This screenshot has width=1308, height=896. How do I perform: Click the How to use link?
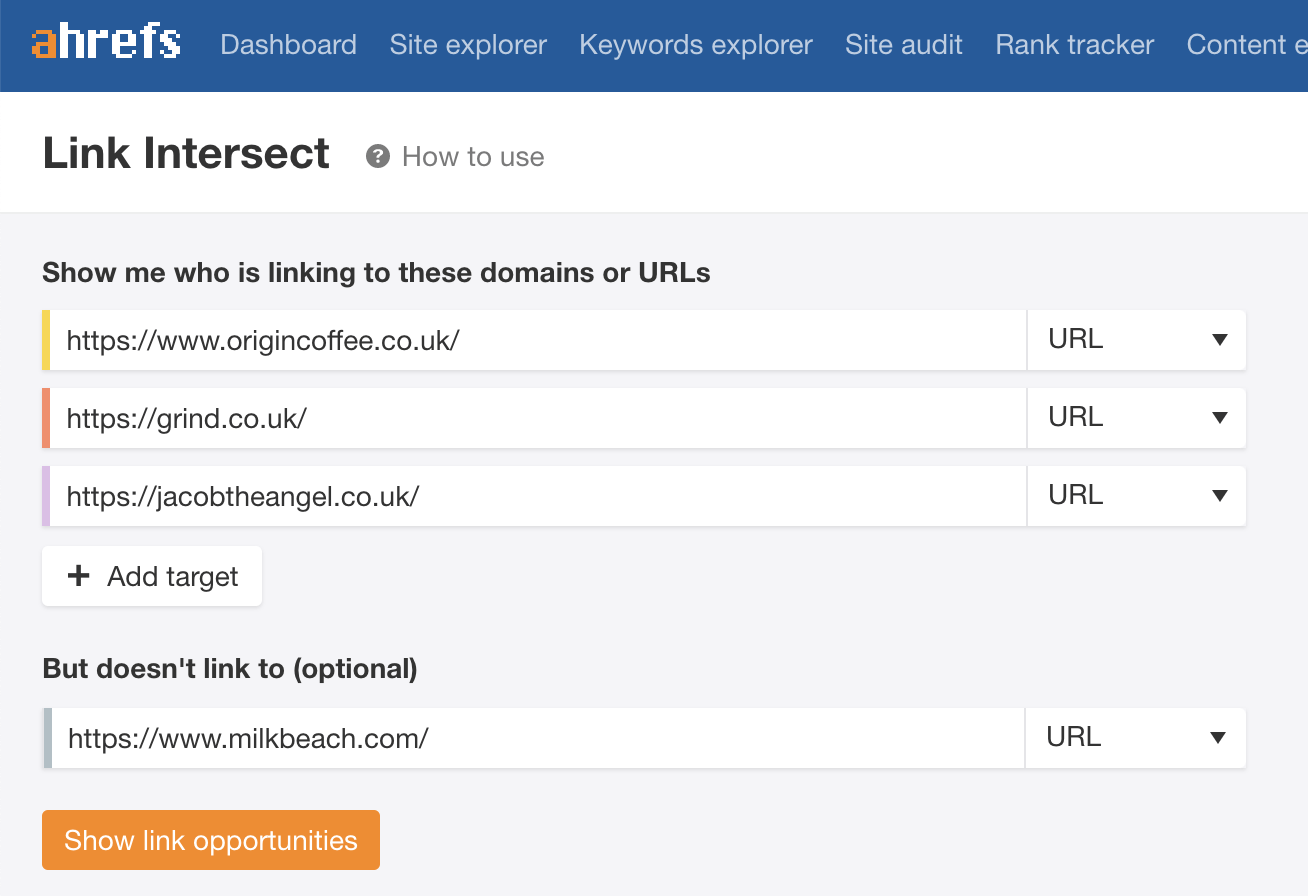coord(472,156)
